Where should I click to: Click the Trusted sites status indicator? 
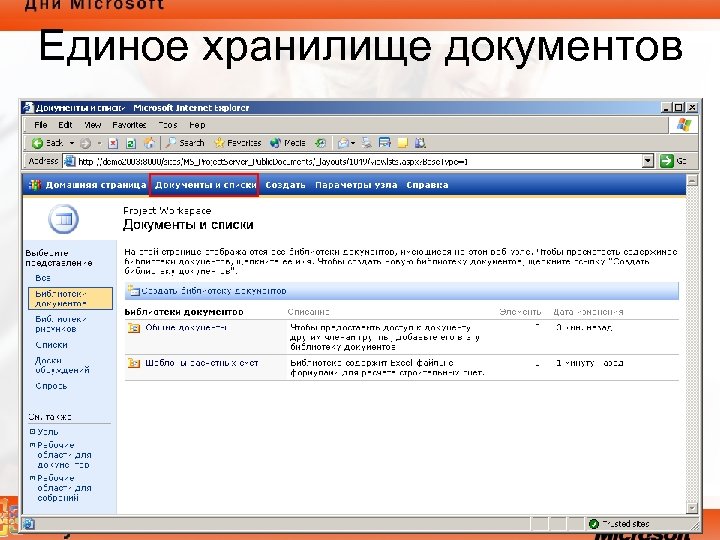coord(619,524)
